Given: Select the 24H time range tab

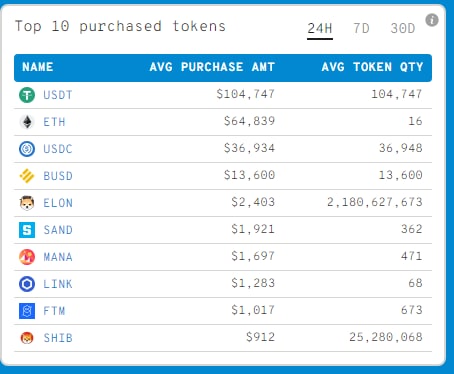Looking at the screenshot, I should tap(320, 29).
